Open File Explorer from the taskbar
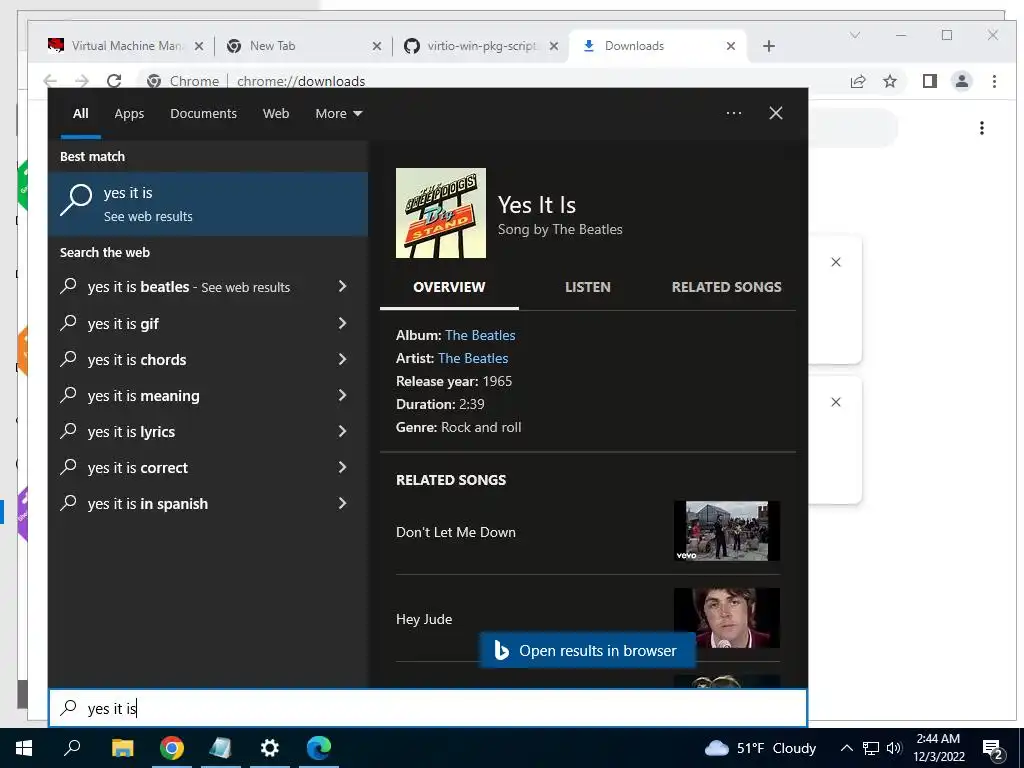Viewport: 1024px width, 768px height. (x=122, y=748)
